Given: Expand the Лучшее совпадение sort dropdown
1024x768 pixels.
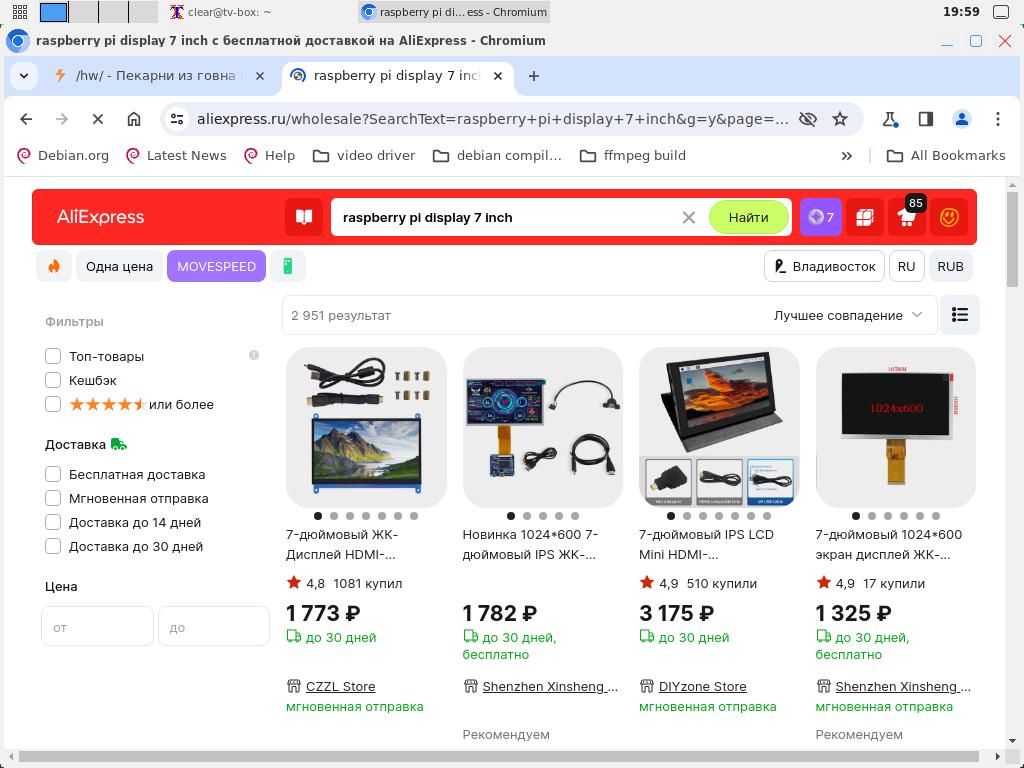Looking at the screenshot, I should [848, 315].
